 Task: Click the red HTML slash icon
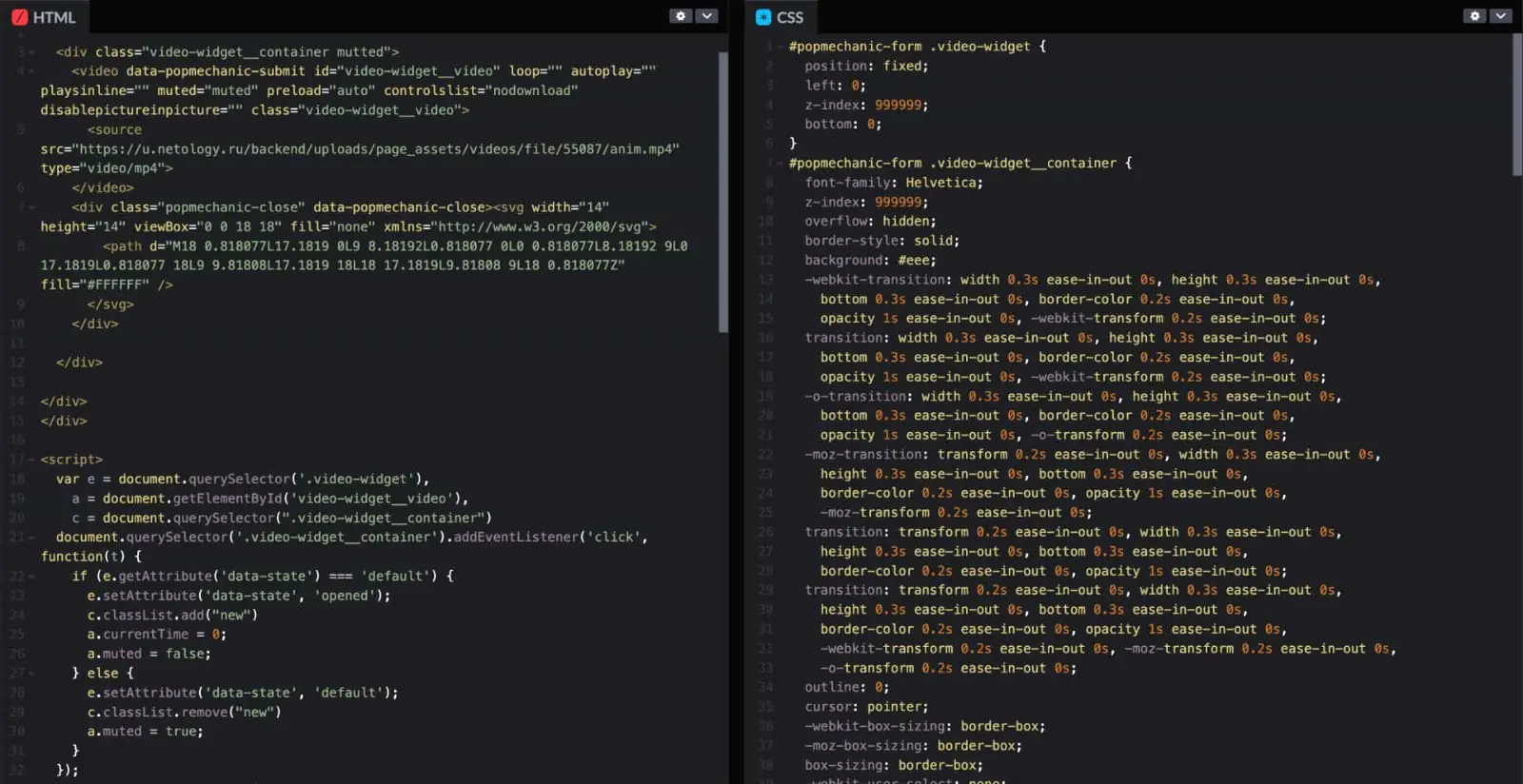[19, 17]
